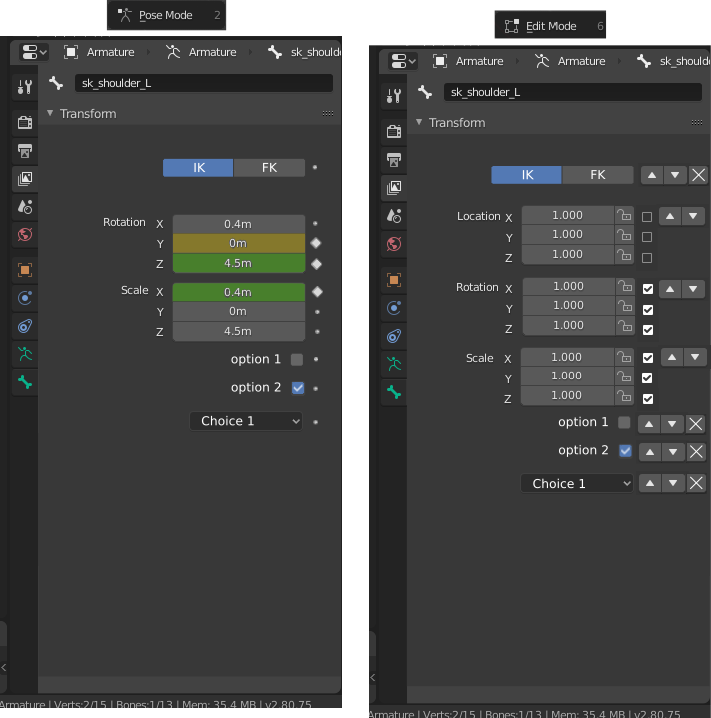Enable option 1 checkbox in right panel
Image resolution: width=711 pixels, height=718 pixels.
[624, 422]
